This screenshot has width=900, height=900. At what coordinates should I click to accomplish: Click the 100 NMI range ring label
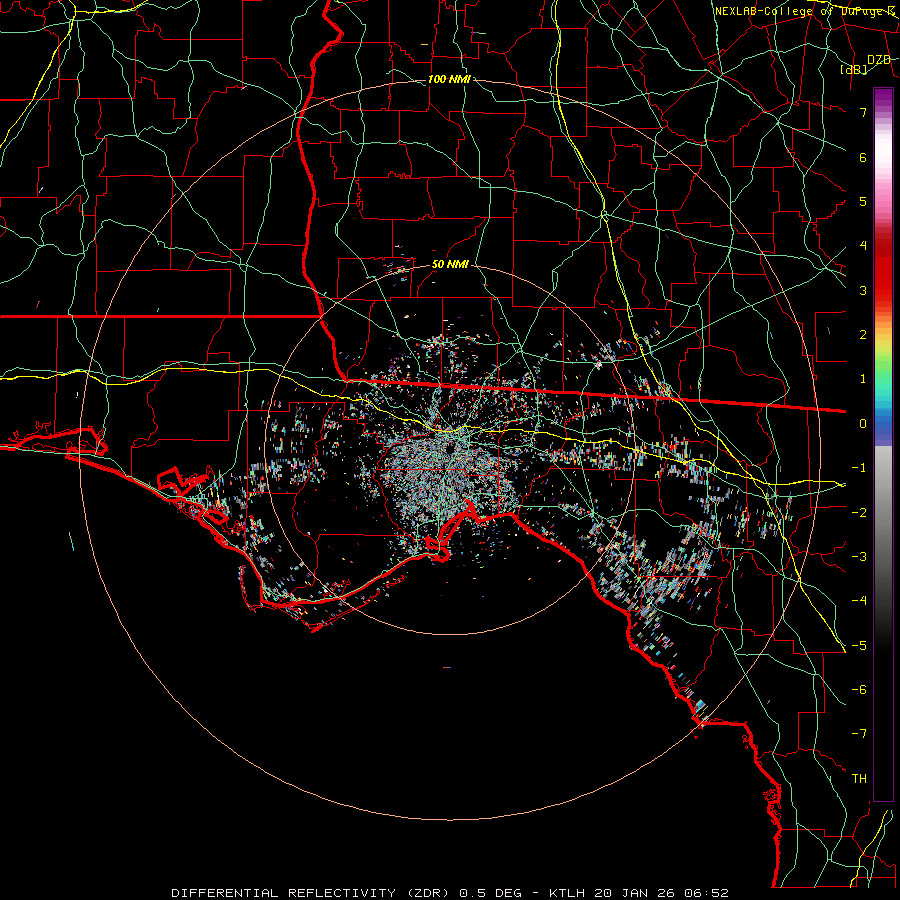pos(449,79)
